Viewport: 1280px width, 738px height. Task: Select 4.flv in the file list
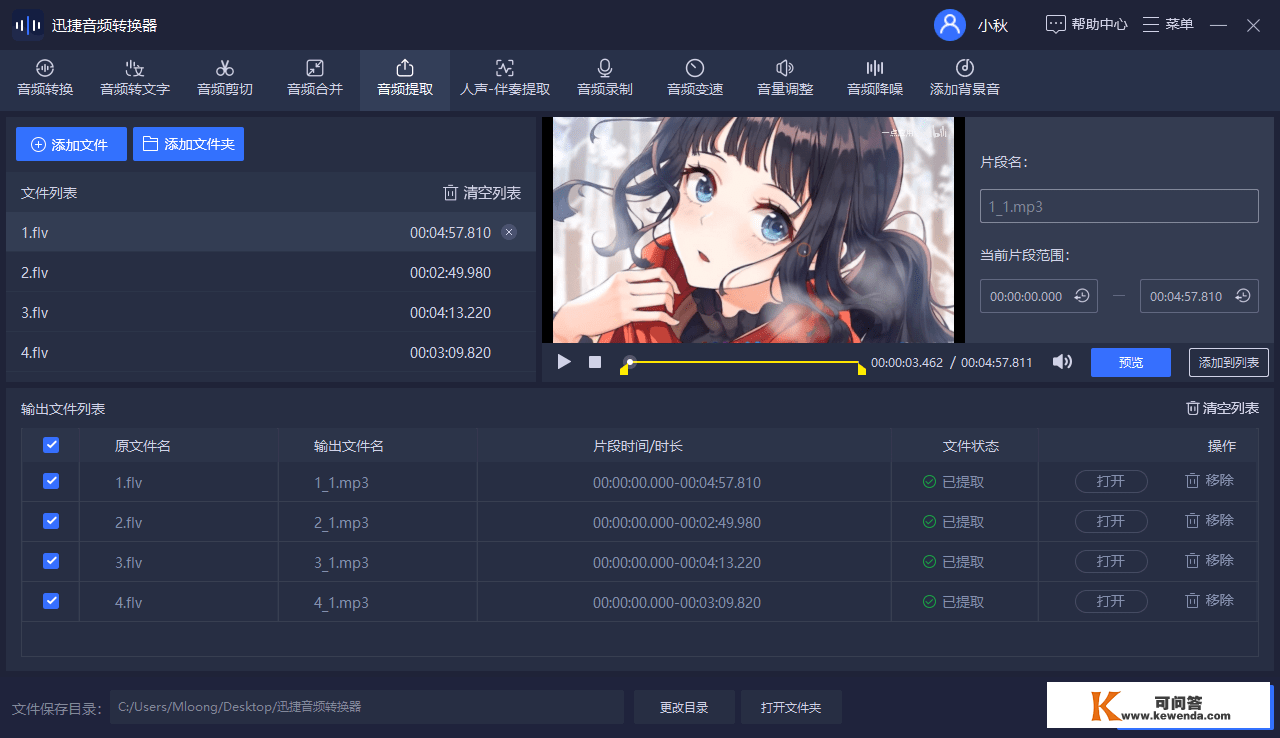coord(271,352)
